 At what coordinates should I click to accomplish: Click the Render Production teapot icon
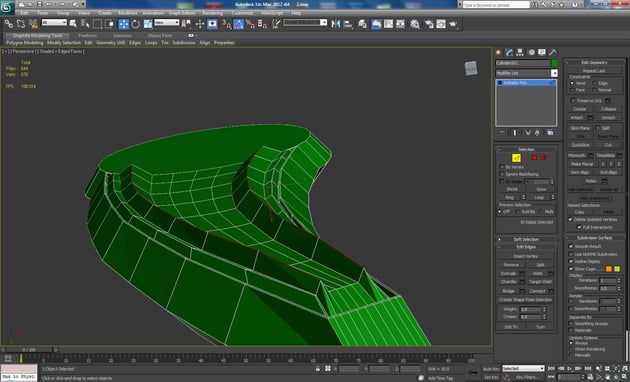coord(453,24)
